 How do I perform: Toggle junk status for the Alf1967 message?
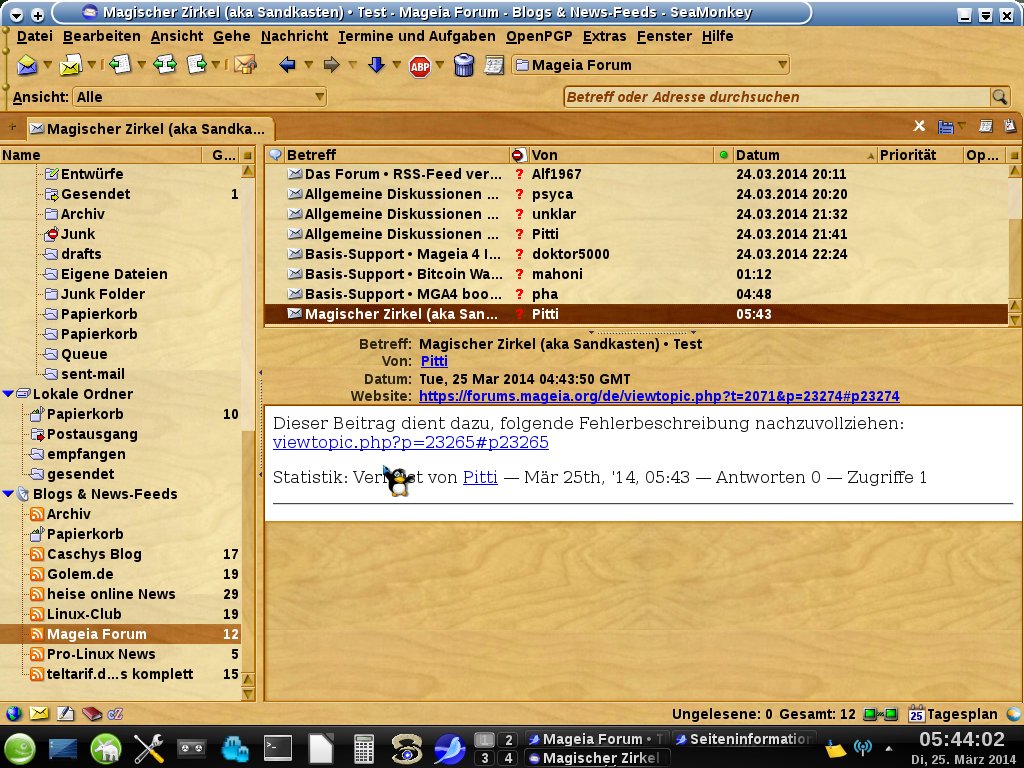(x=519, y=174)
